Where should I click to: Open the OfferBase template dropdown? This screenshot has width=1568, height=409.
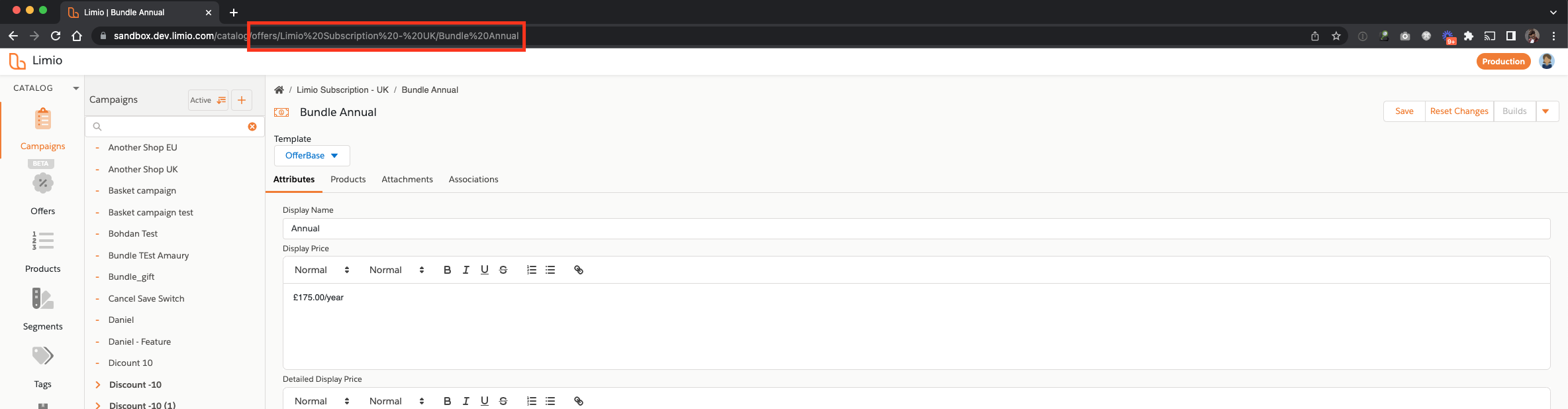312,156
